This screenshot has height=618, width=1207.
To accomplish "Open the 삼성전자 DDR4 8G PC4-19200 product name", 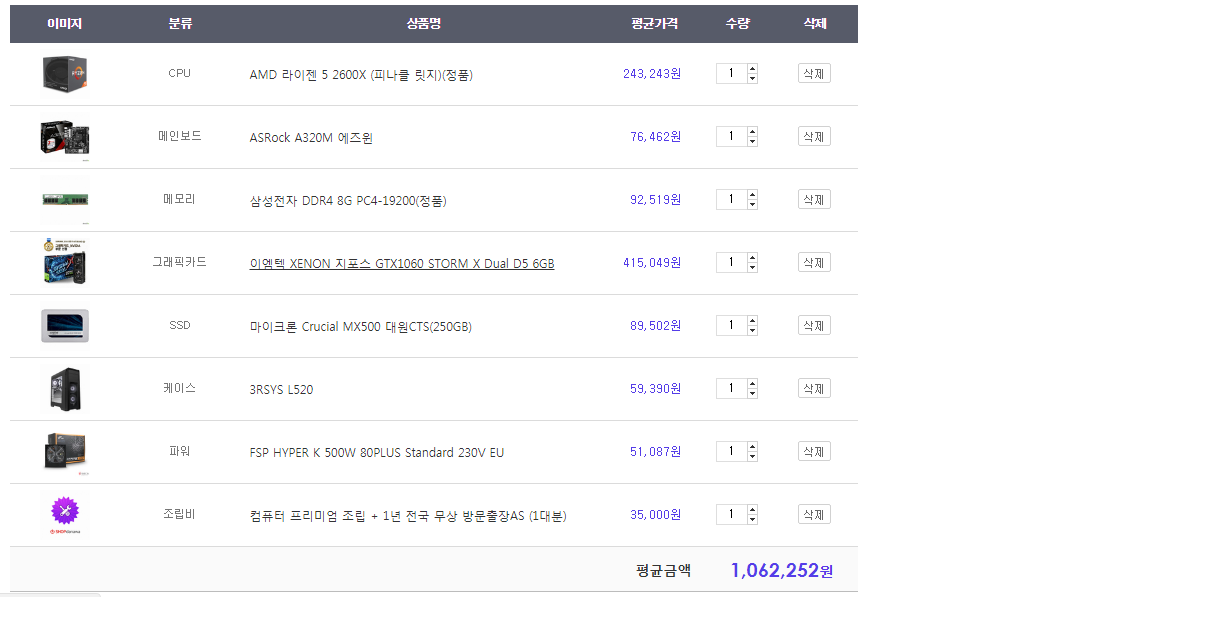I will (x=348, y=201).
